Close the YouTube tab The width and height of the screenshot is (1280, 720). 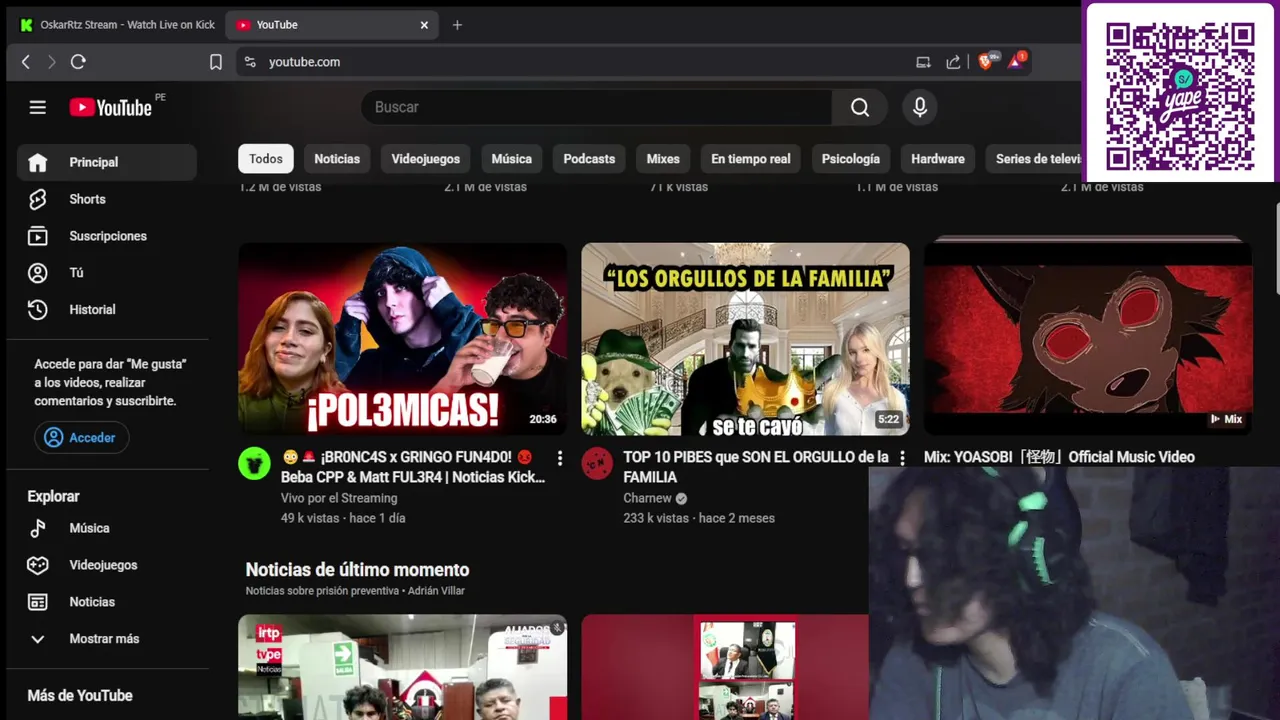coord(424,25)
